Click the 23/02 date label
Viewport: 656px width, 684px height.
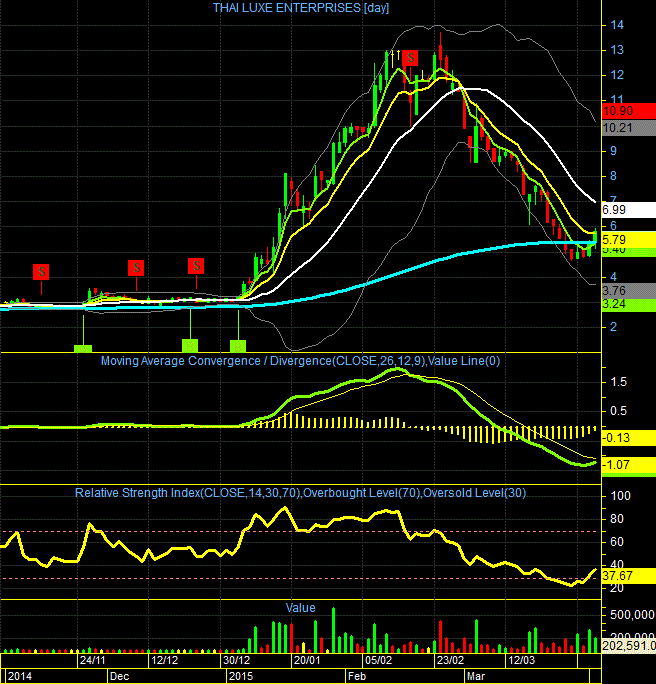point(450,660)
